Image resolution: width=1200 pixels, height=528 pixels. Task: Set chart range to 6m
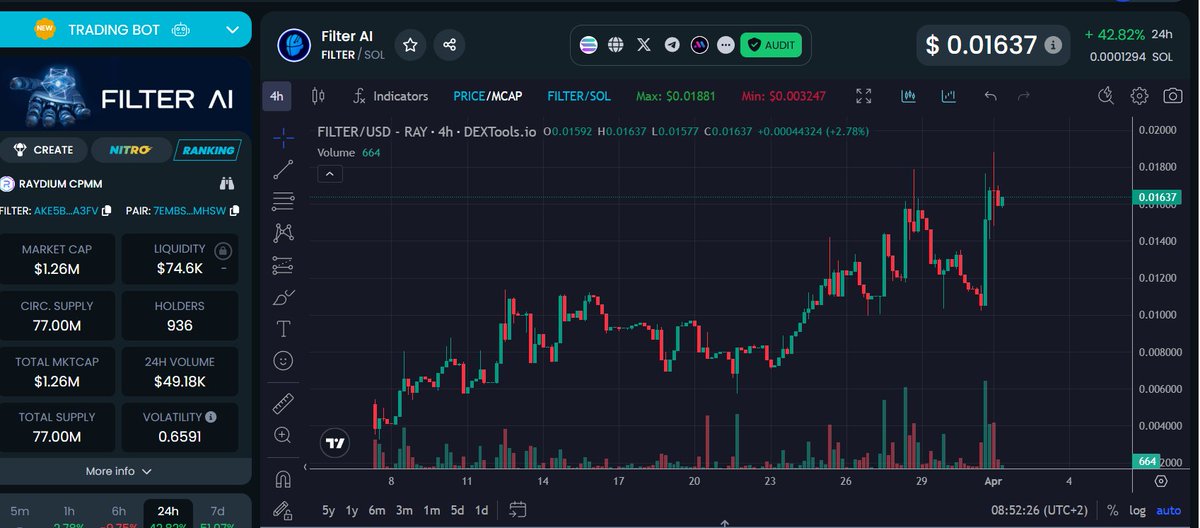[x=377, y=510]
